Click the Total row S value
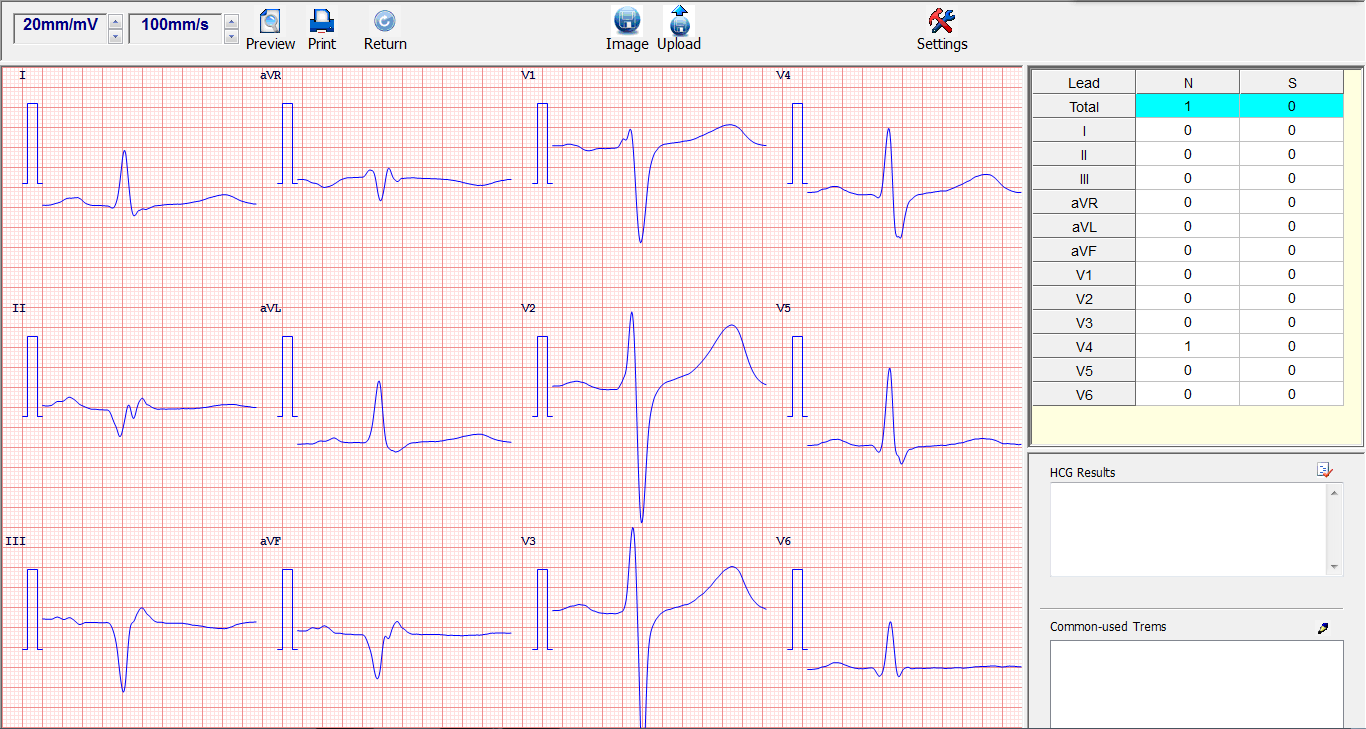This screenshot has width=1366, height=729. pyautogui.click(x=1292, y=107)
